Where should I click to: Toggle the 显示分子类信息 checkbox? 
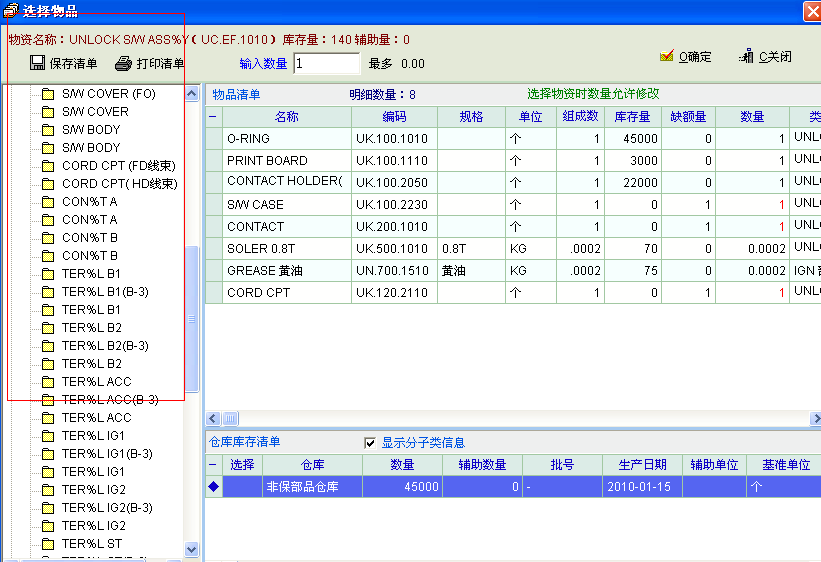tap(370, 442)
